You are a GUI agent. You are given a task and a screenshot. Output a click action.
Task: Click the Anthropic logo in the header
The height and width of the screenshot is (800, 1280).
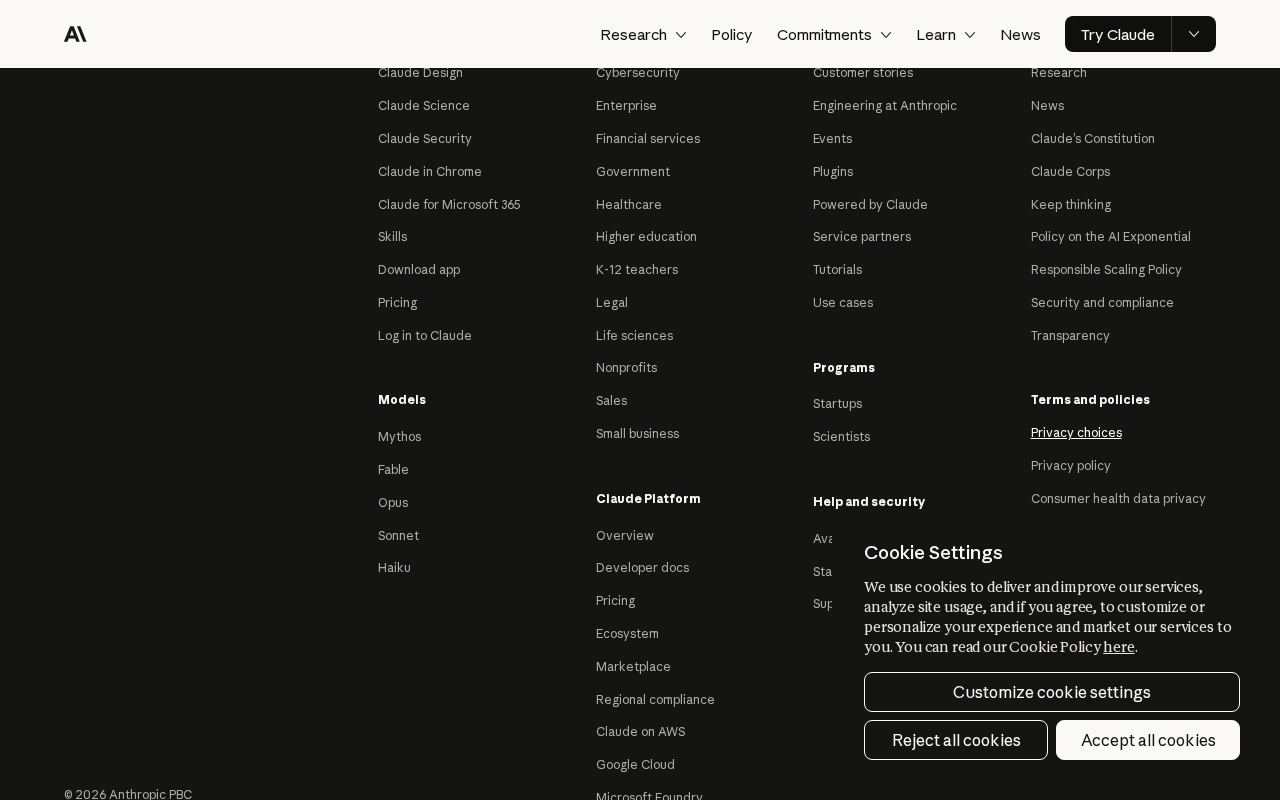coord(75,34)
